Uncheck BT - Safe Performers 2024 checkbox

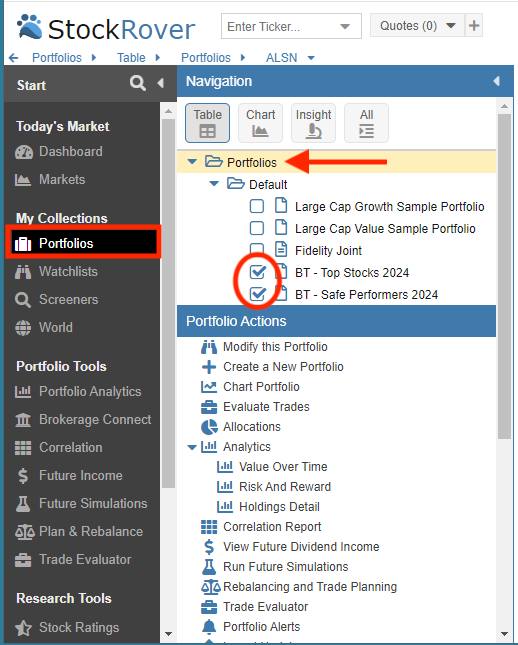258,294
